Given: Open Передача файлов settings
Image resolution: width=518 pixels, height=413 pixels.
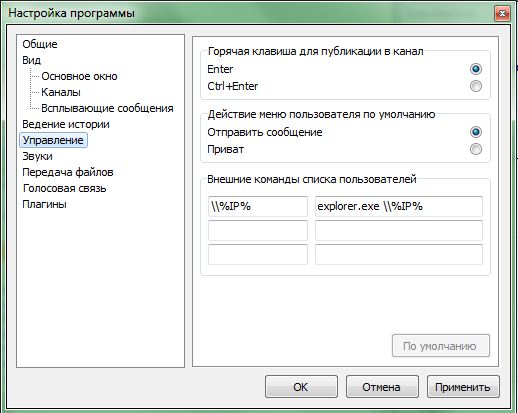Looking at the screenshot, I should tap(68, 172).
